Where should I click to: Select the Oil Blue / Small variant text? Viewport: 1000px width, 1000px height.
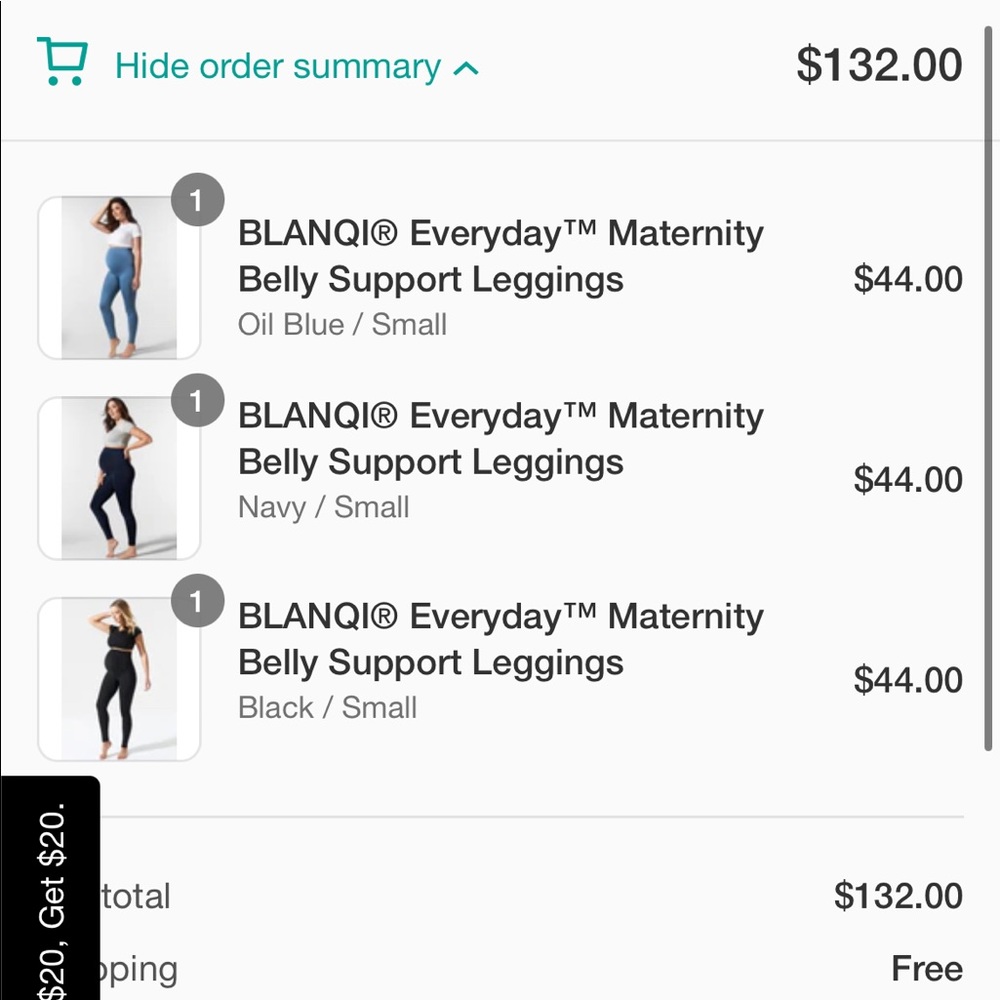pos(342,324)
